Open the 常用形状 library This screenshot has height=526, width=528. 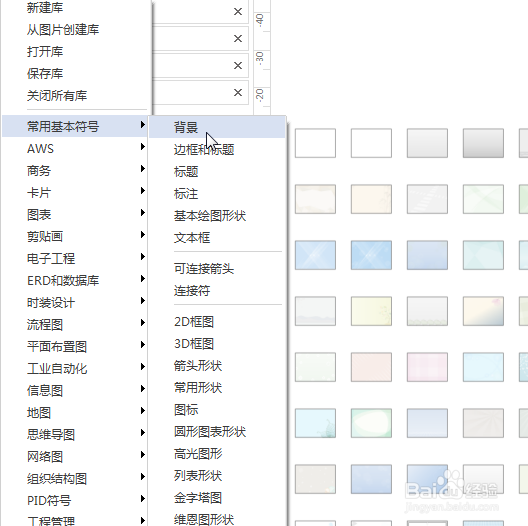tap(218, 388)
